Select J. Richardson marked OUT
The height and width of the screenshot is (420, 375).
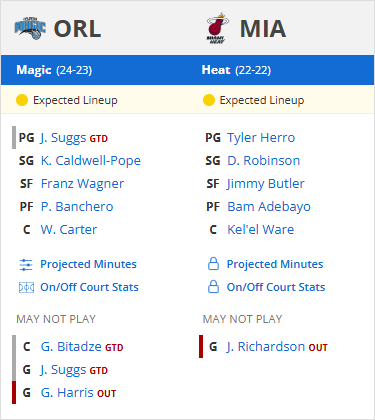point(266,347)
